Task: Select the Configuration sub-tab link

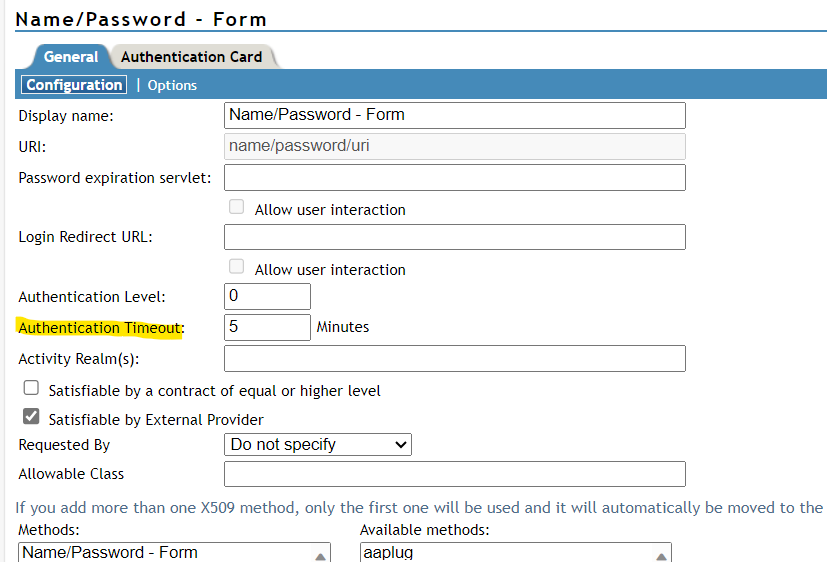Action: point(75,85)
